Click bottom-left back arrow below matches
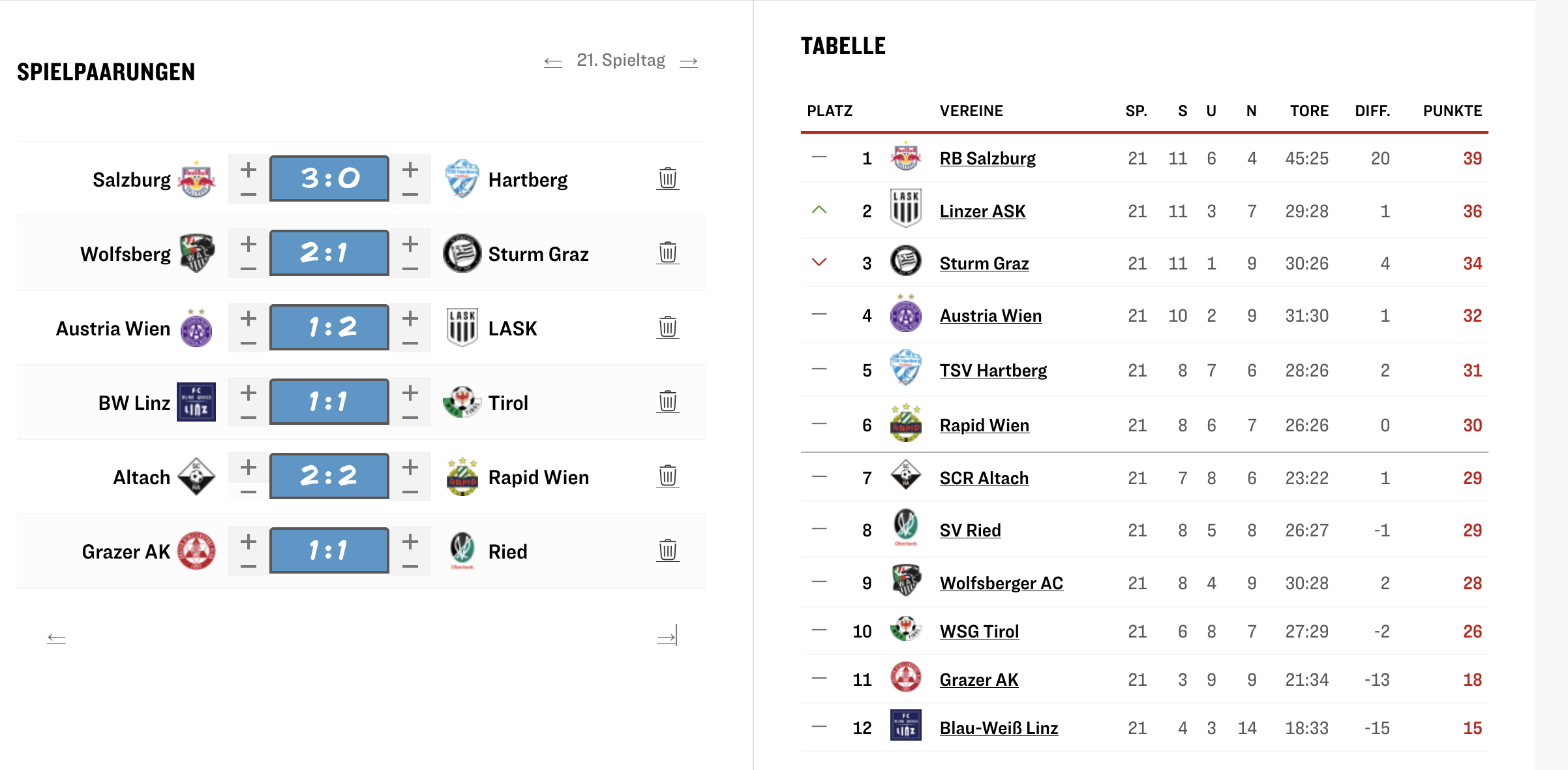The height and width of the screenshot is (770, 1568). 57,638
